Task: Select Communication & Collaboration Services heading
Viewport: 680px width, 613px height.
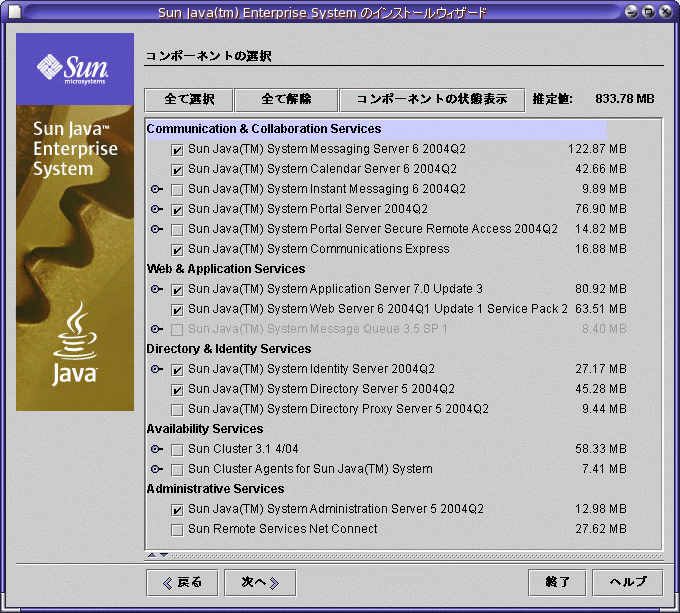Action: (264, 129)
